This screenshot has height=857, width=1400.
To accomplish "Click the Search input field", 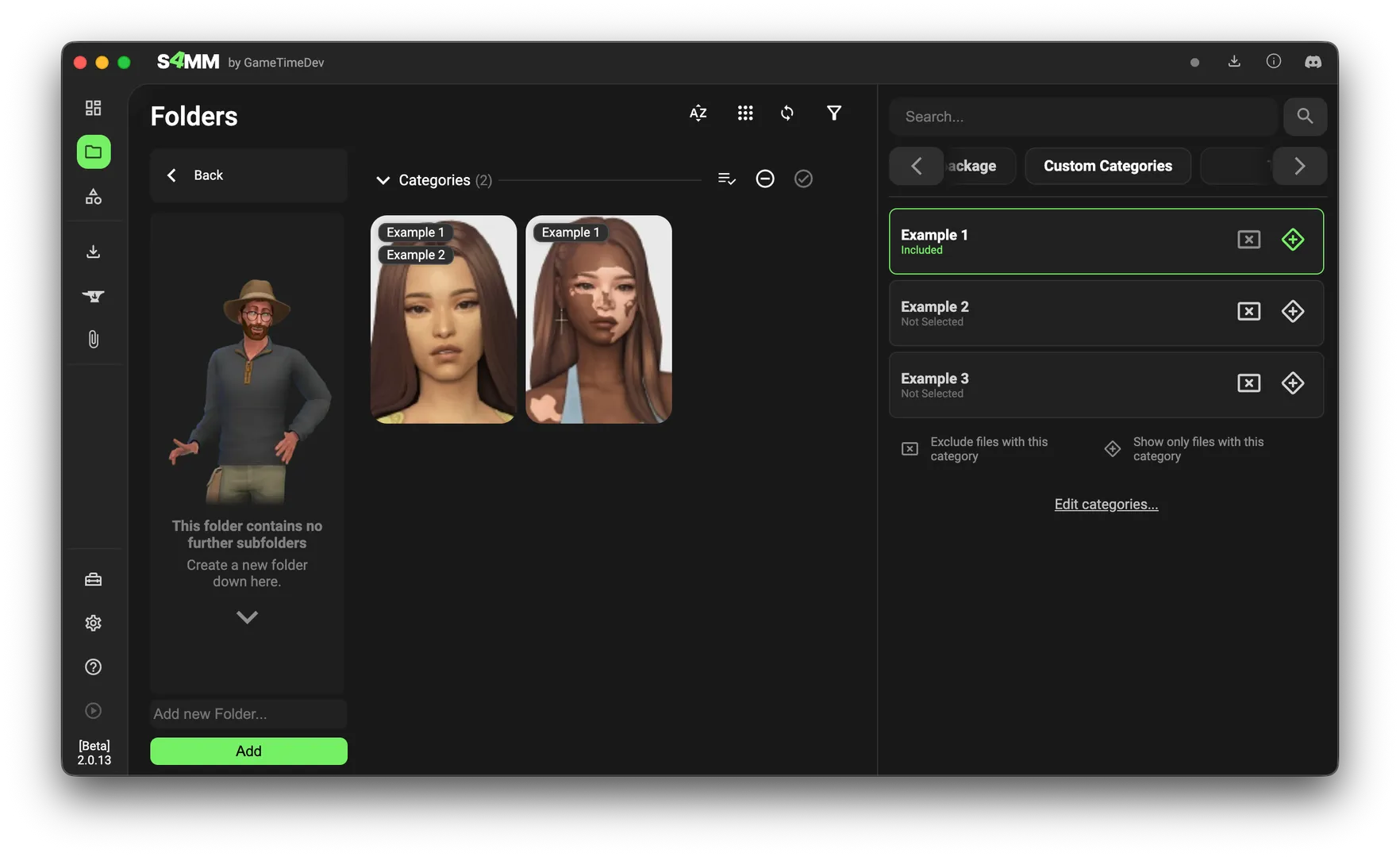I will (x=1083, y=117).
